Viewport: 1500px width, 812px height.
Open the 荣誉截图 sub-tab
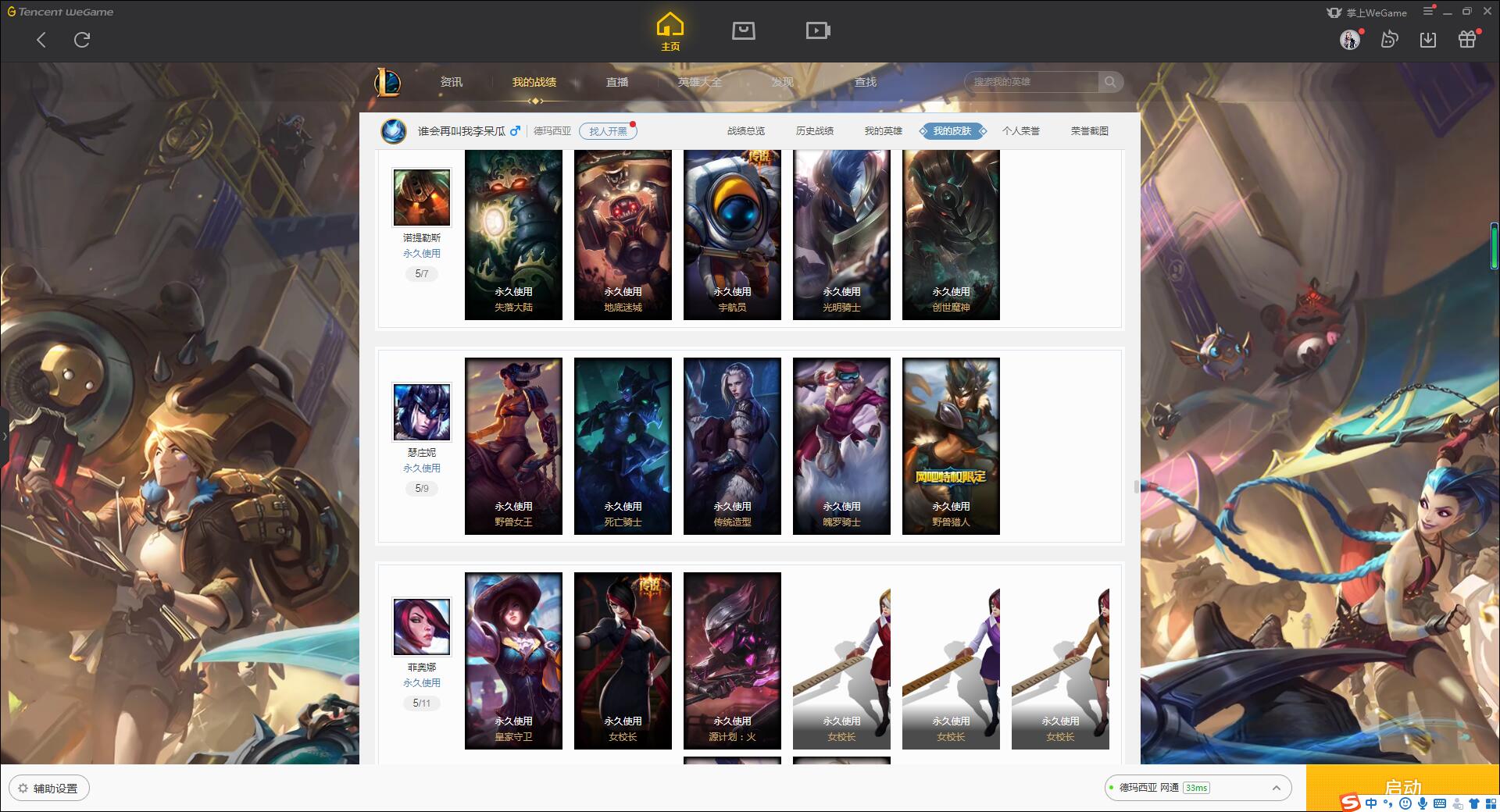click(1090, 131)
